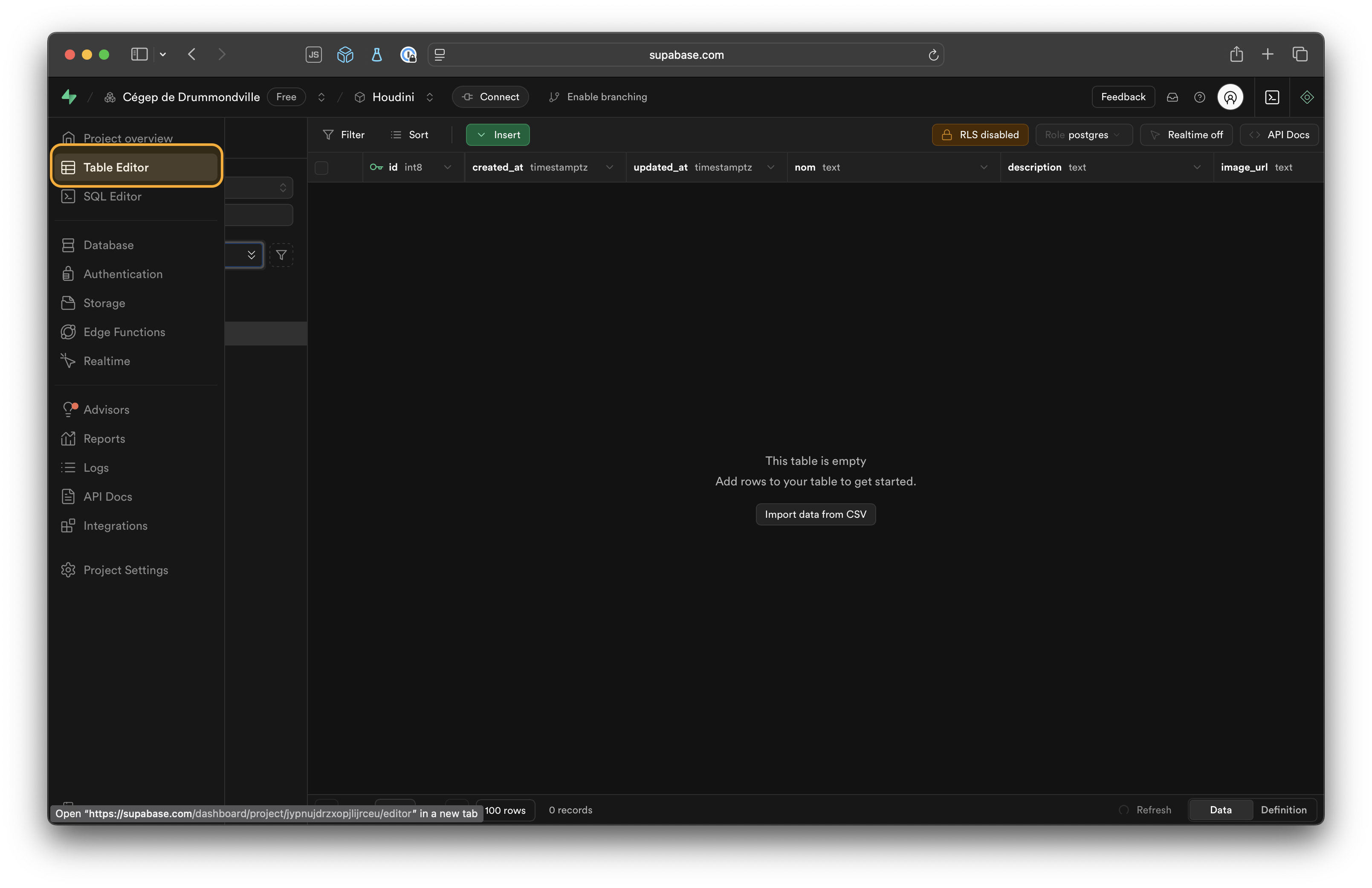Click the Edge Functions icon
This screenshot has width=1372, height=888.
pyautogui.click(x=68, y=332)
